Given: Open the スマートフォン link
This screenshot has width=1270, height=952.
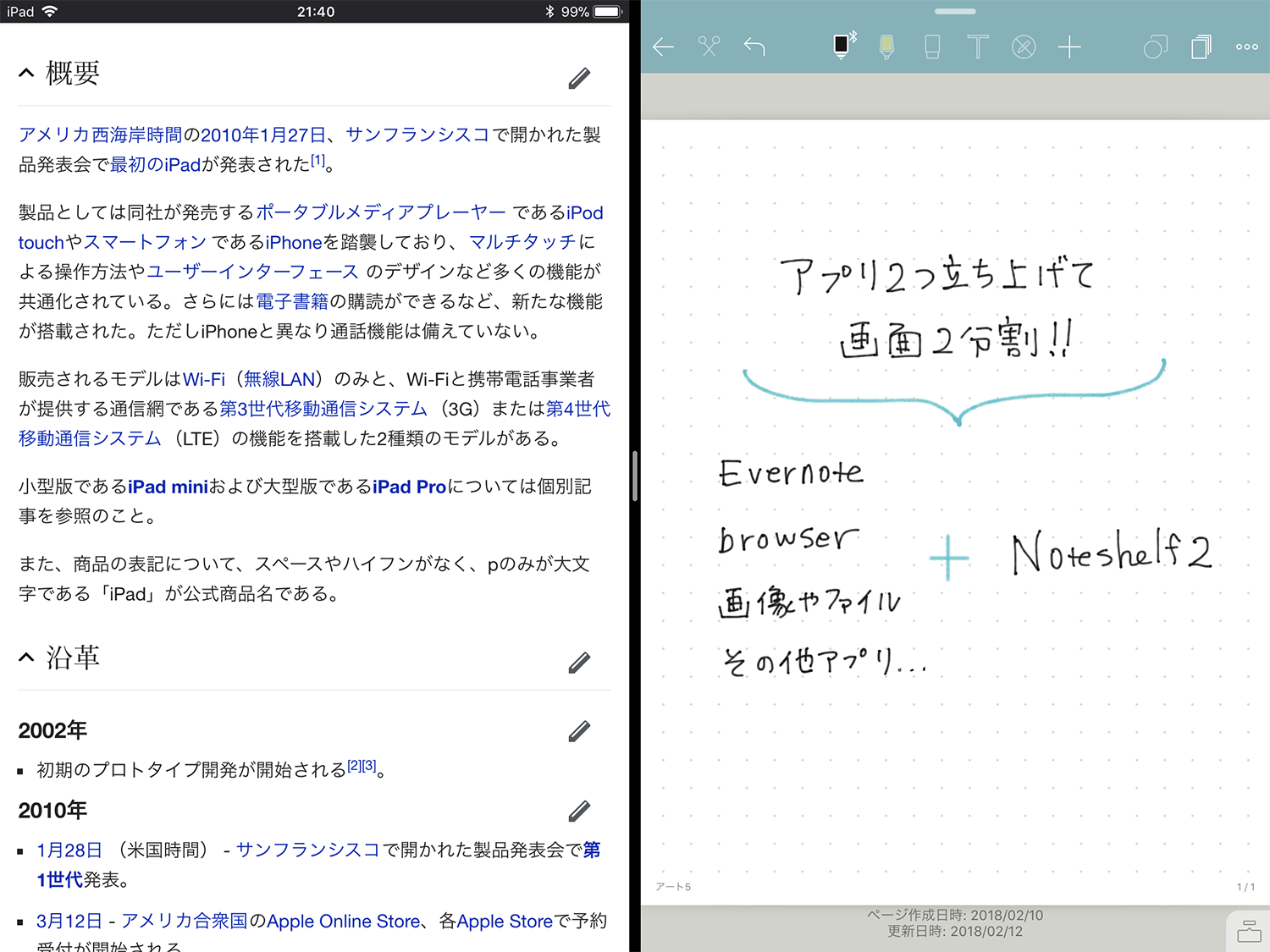Looking at the screenshot, I should tap(145, 242).
